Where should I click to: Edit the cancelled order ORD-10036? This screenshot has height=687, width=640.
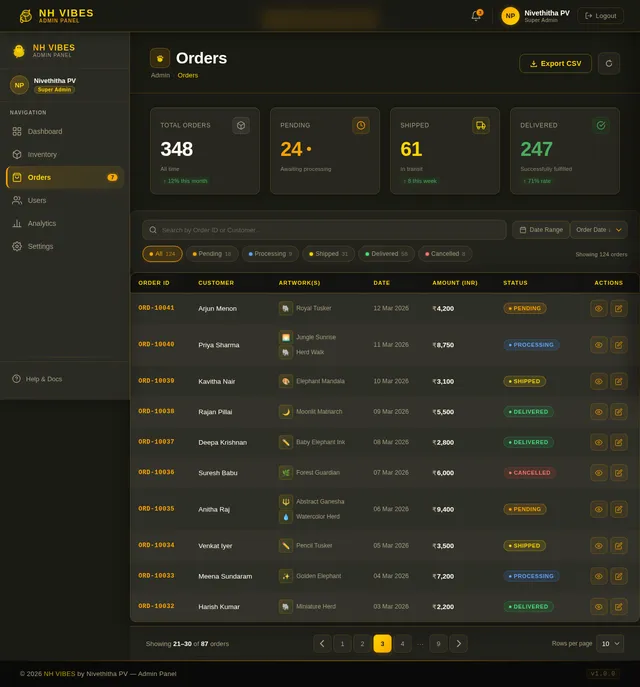(x=619, y=473)
